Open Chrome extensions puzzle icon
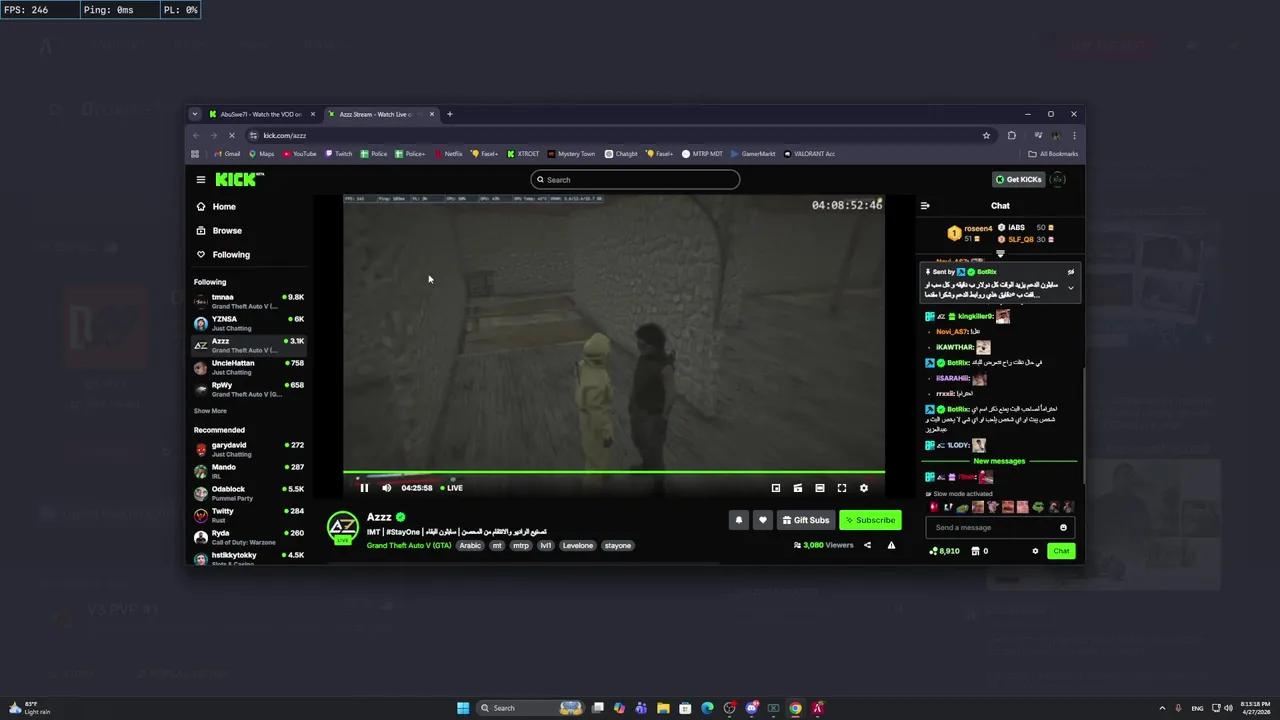 (x=1012, y=135)
